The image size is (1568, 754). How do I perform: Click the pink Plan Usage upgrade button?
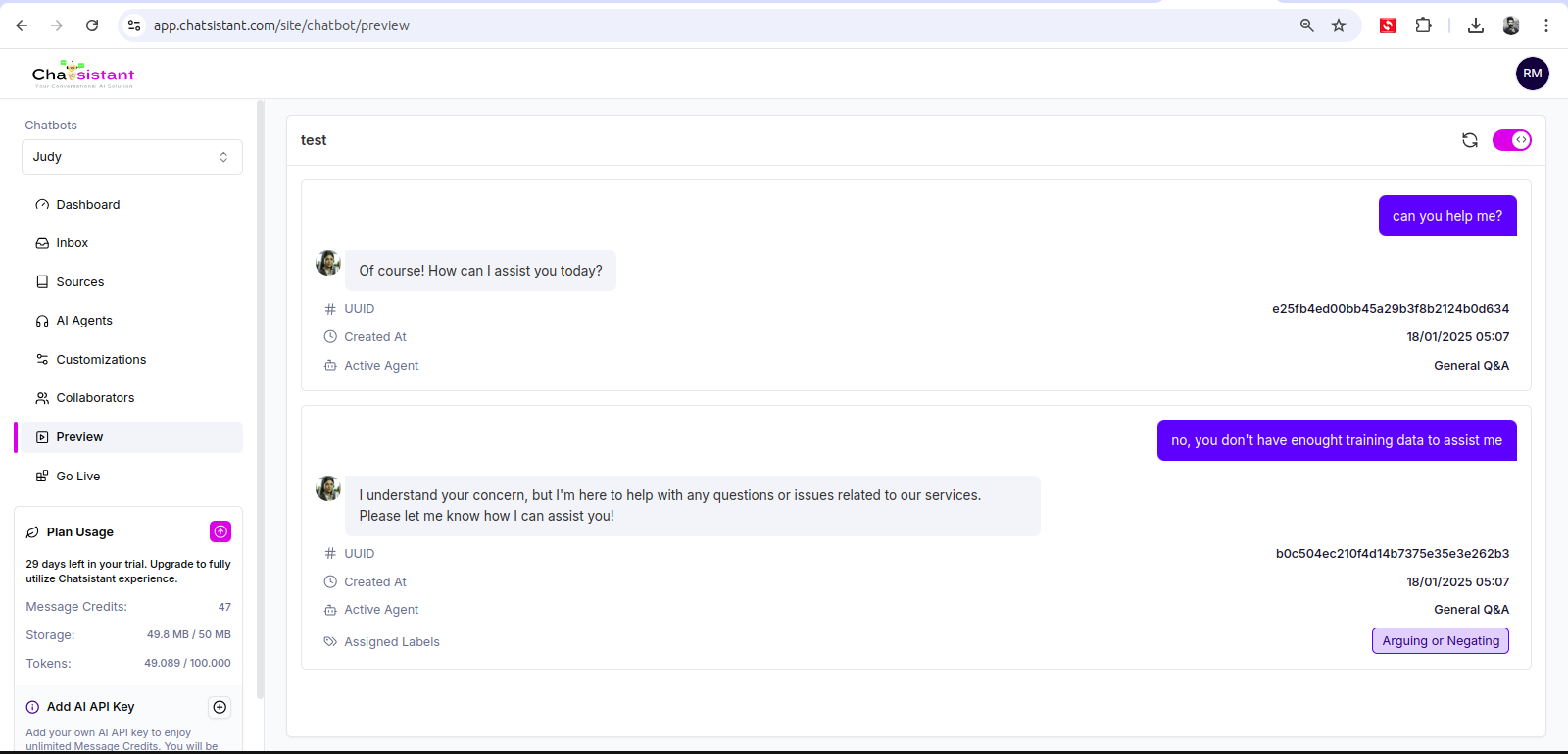click(x=220, y=531)
